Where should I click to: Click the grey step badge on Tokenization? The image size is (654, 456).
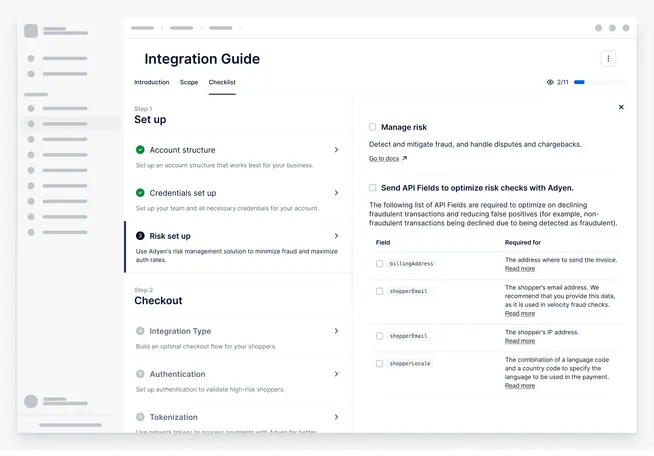(140, 417)
